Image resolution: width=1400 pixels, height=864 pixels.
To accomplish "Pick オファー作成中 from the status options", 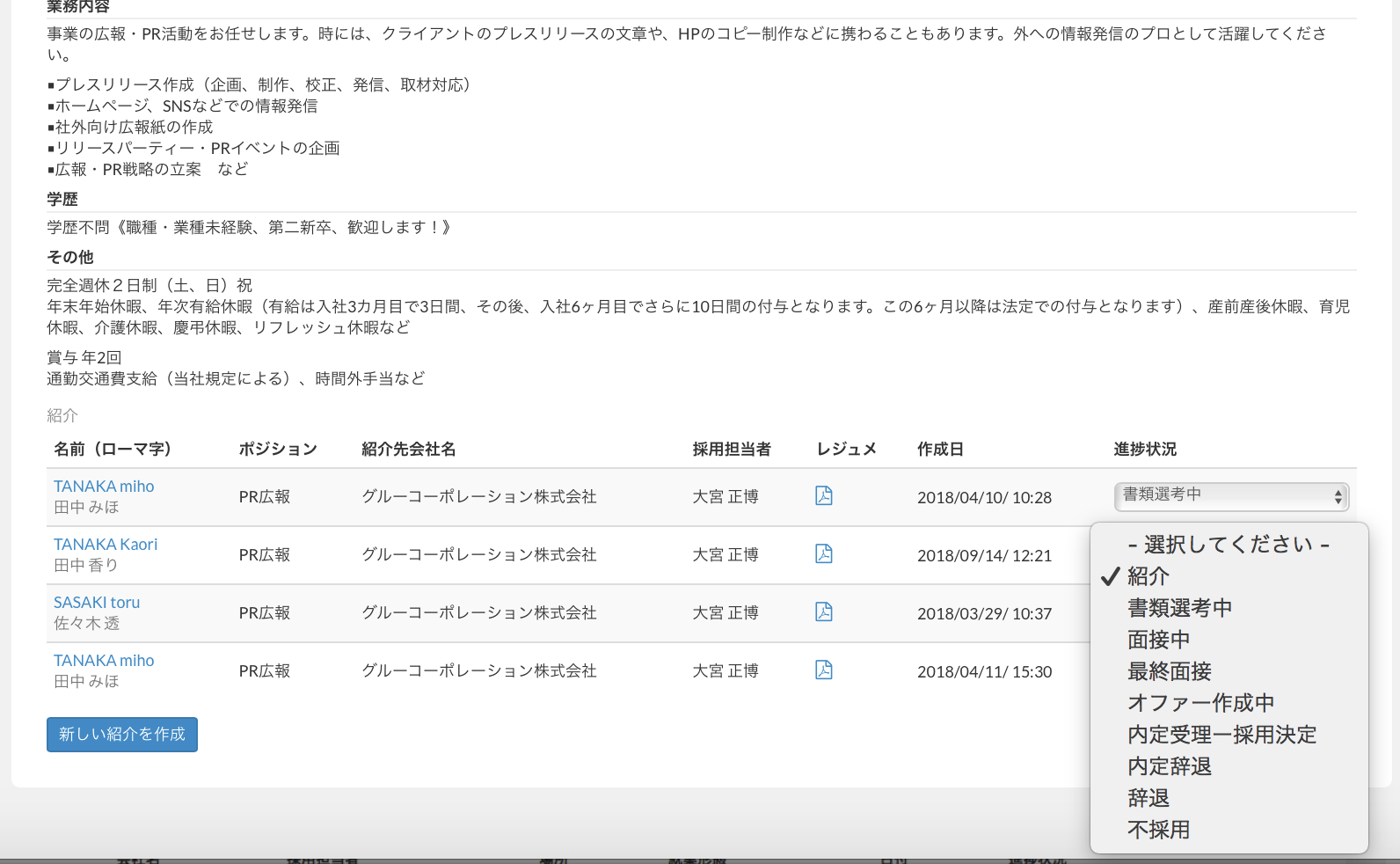I will [x=1200, y=703].
